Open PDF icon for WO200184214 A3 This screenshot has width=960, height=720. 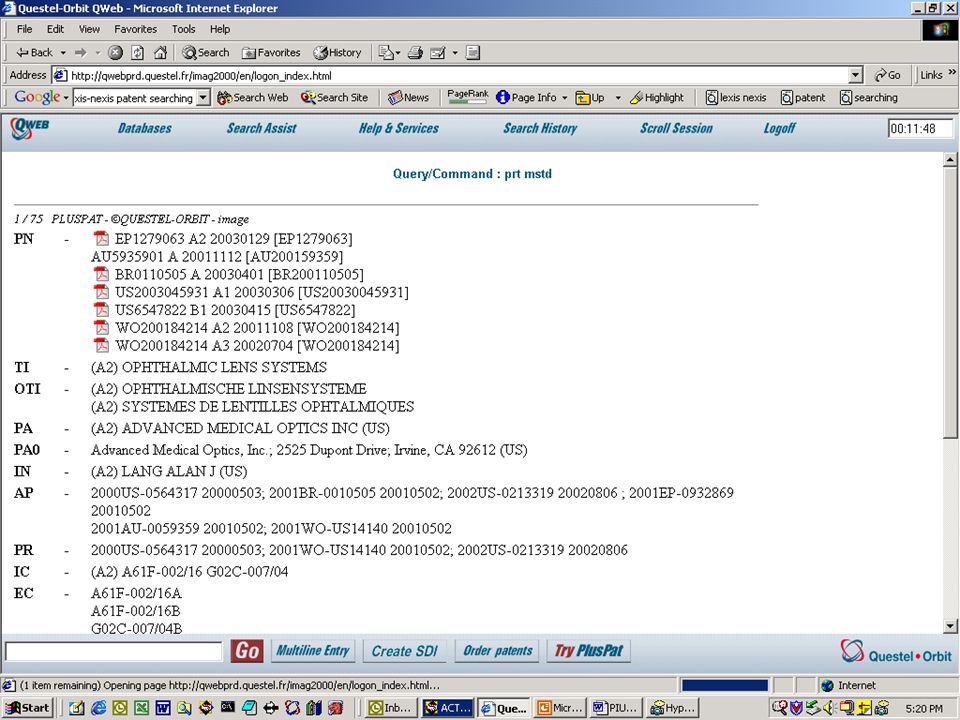[x=102, y=345]
